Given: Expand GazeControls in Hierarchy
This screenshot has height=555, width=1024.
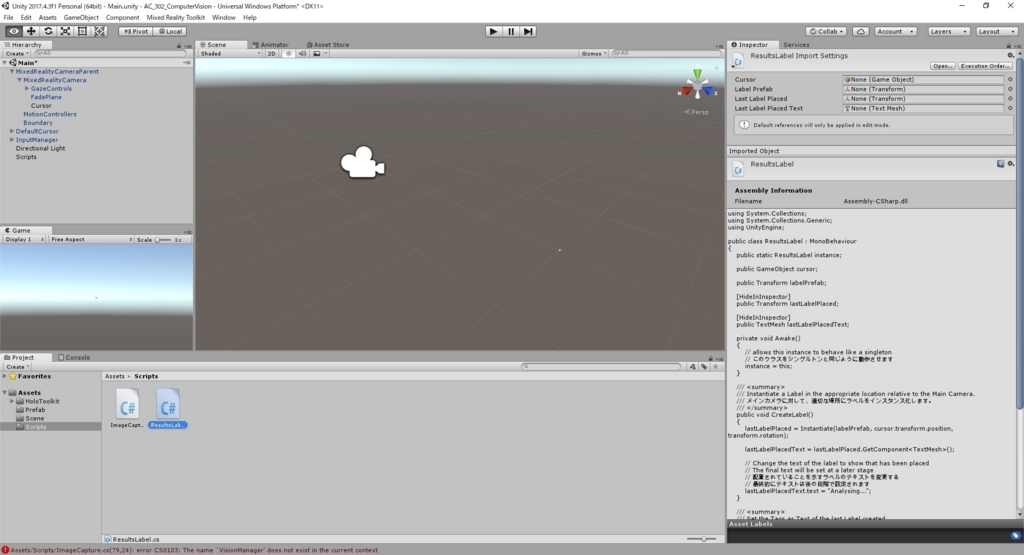Looking at the screenshot, I should (27, 88).
